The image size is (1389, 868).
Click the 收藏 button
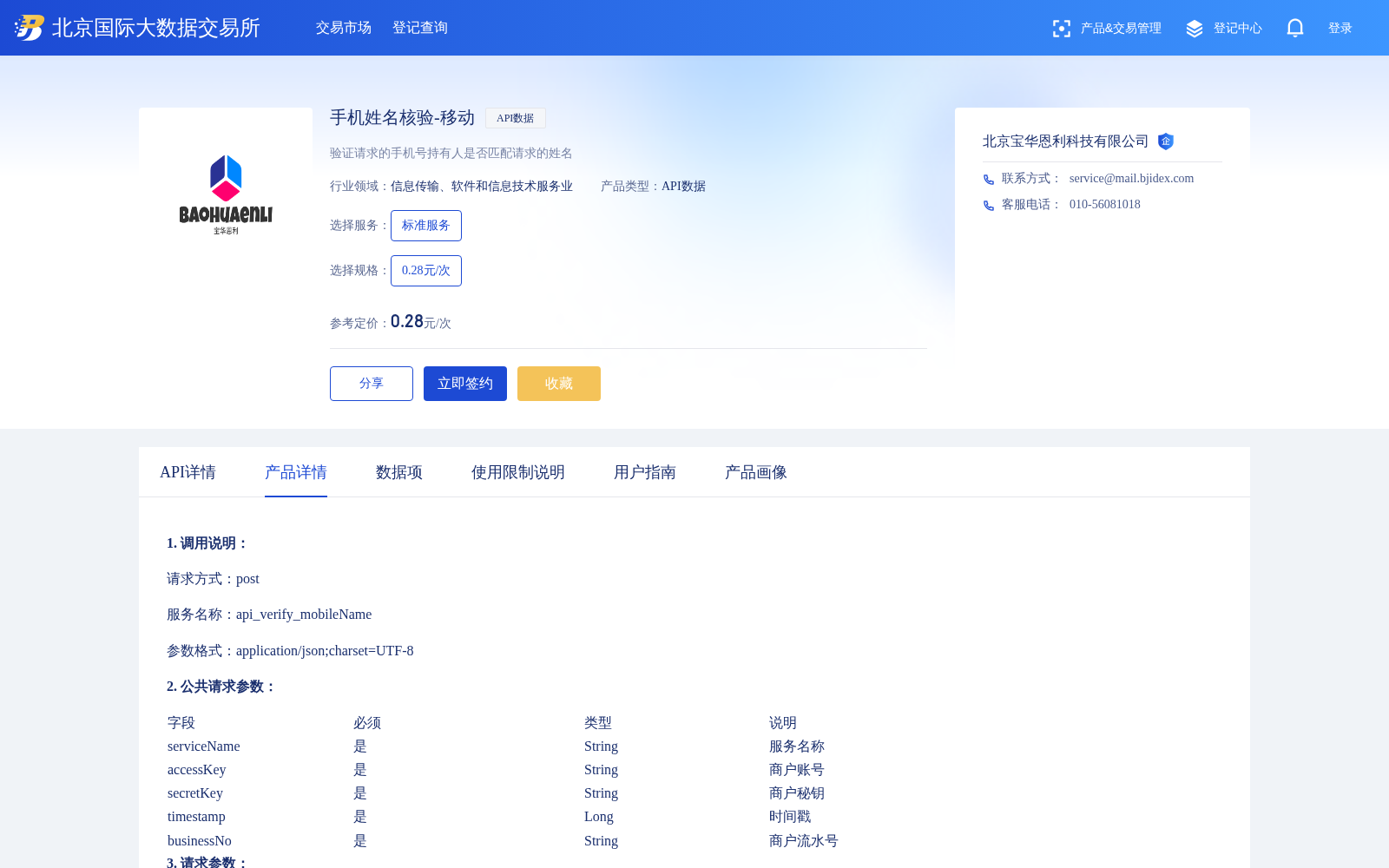click(559, 384)
